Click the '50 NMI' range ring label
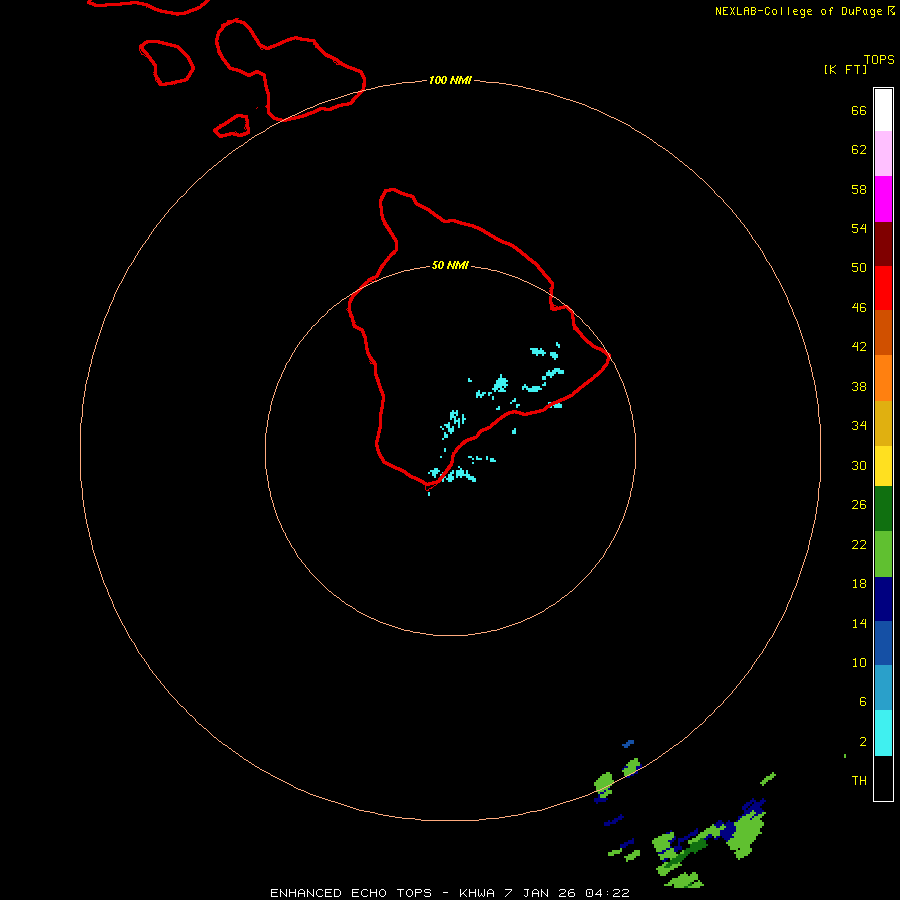900x900 pixels. pos(450,265)
